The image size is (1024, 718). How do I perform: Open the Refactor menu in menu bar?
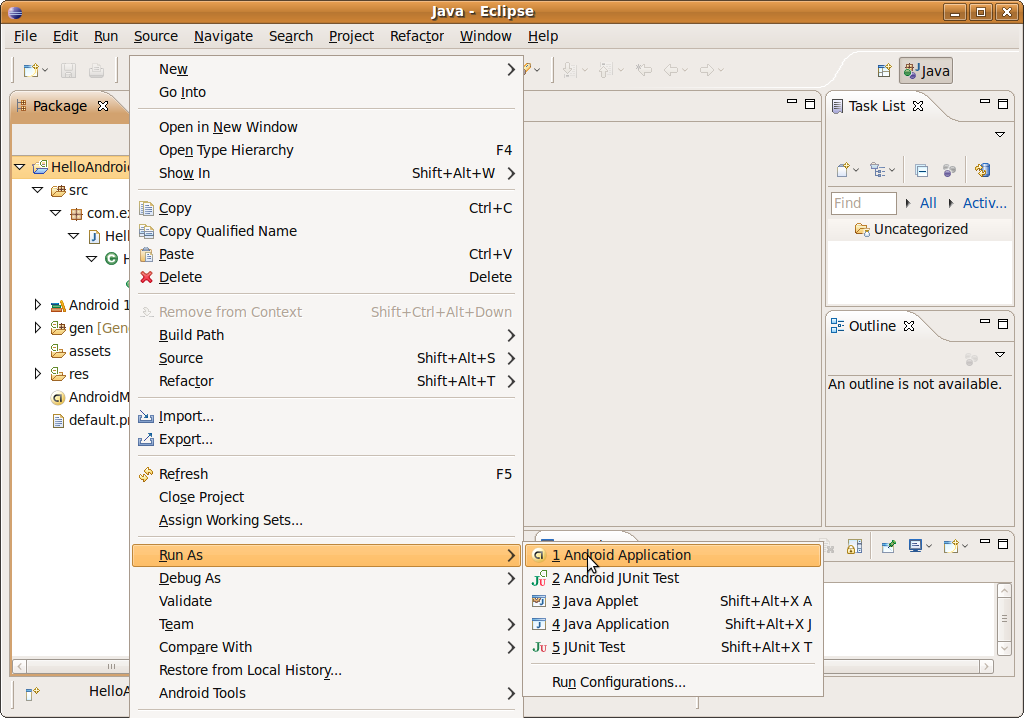[x=417, y=36]
